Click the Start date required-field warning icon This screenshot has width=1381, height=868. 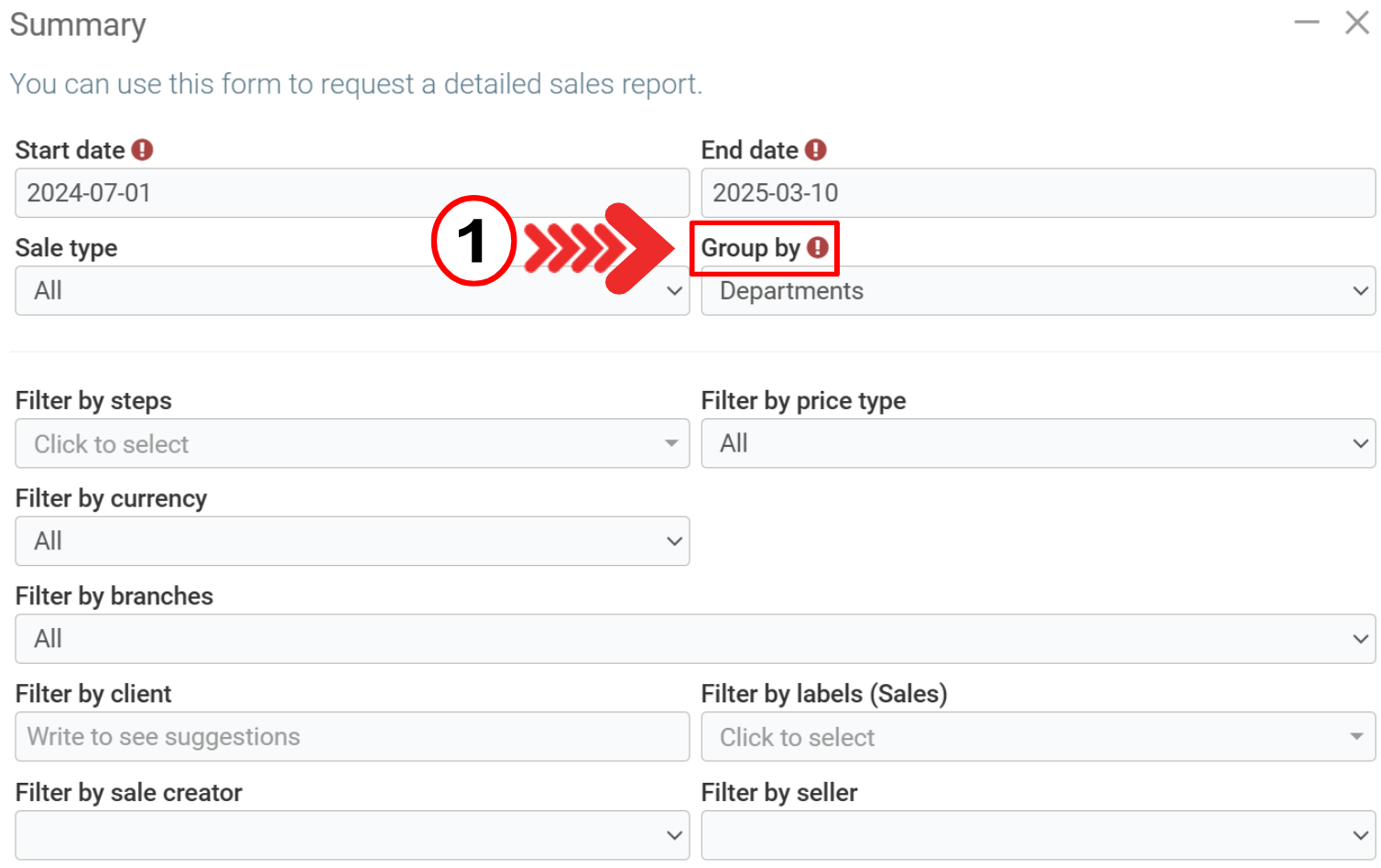(x=142, y=150)
